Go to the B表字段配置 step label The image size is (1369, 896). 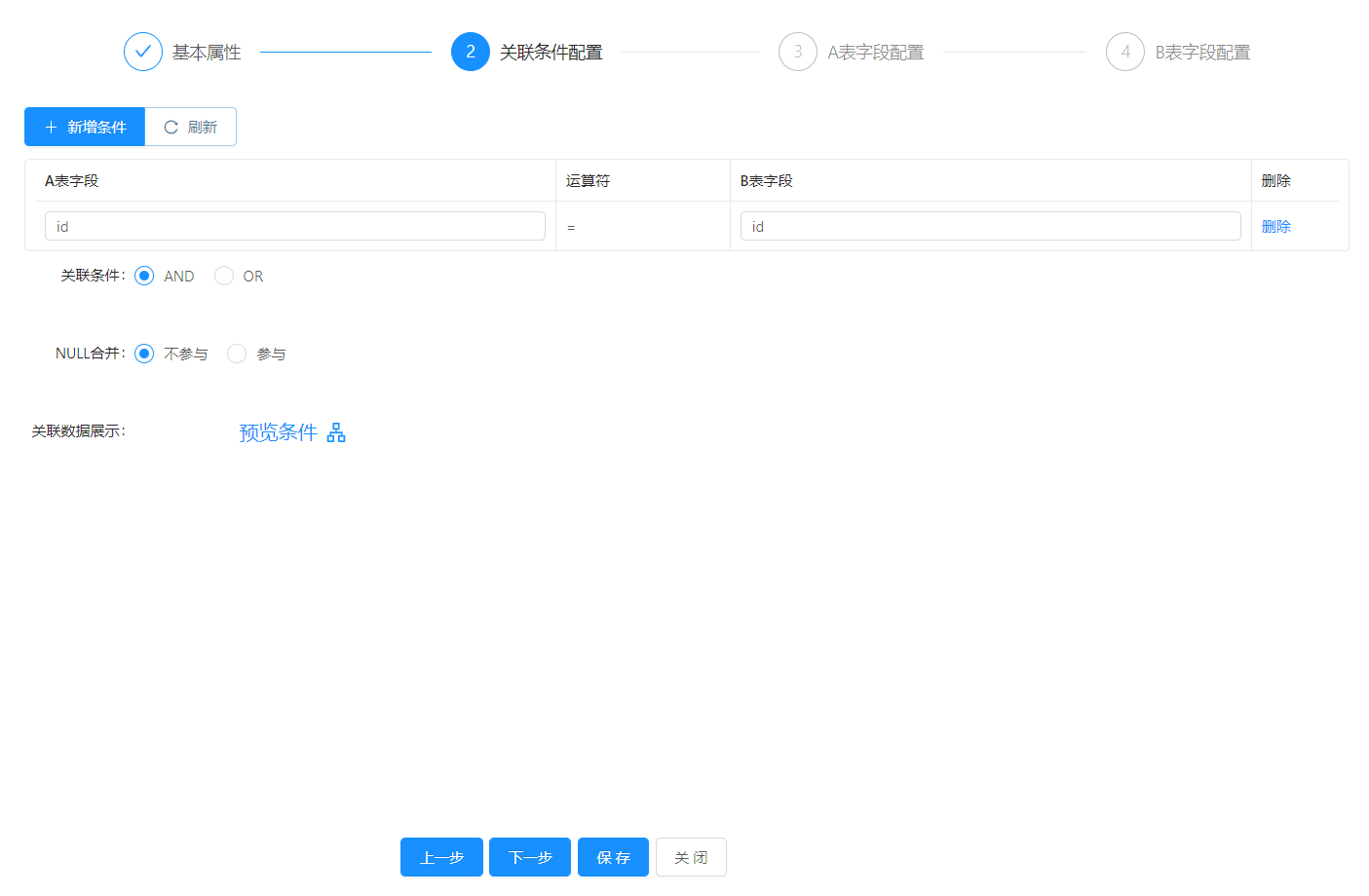click(1201, 53)
